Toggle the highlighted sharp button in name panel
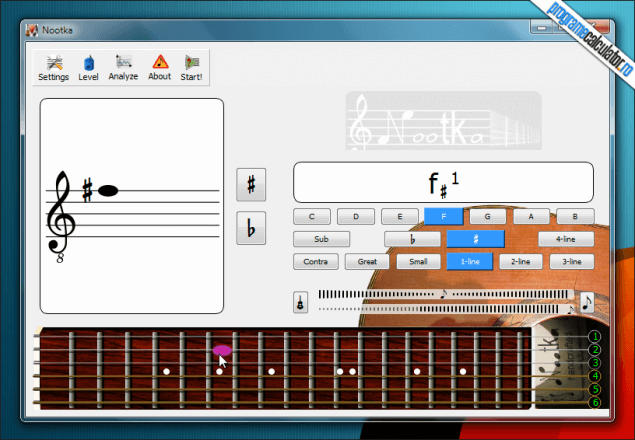 click(476, 239)
